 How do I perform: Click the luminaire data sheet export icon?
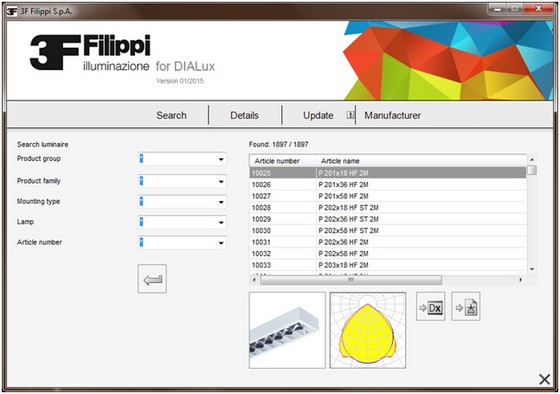[x=465, y=306]
